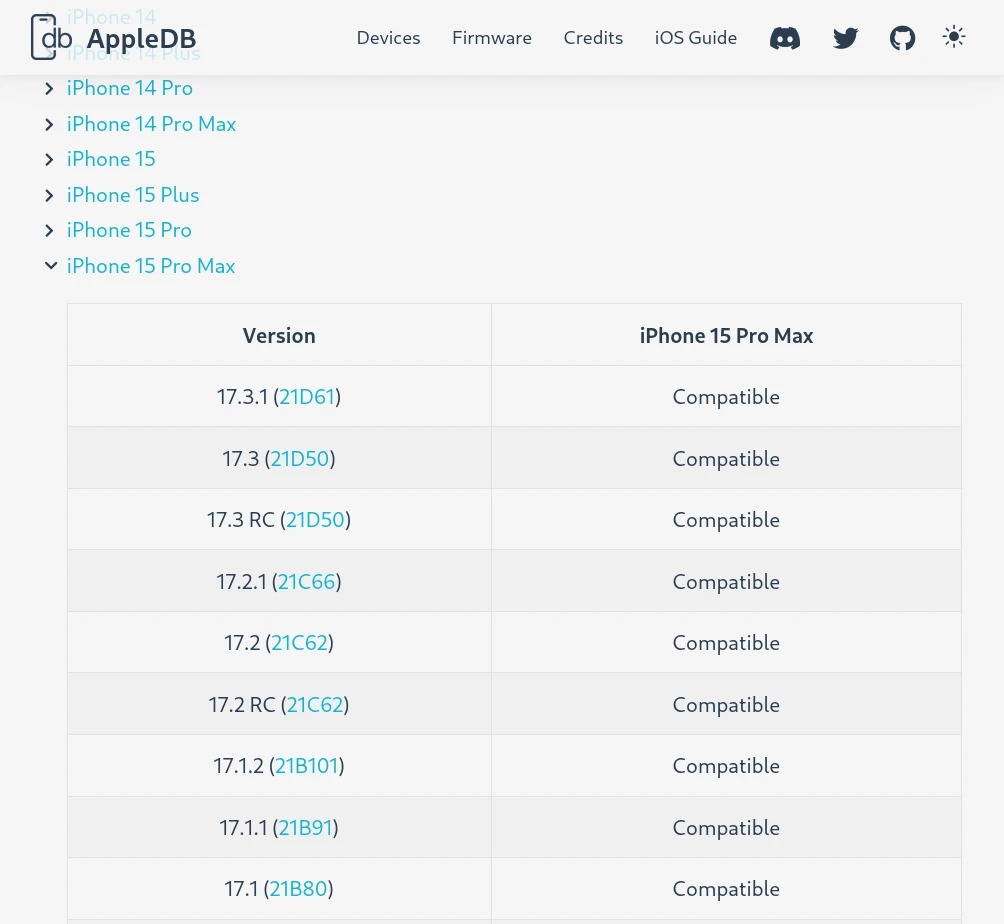Open the iPhone 15 Pro Max list link
The image size is (1004, 924).
151,266
